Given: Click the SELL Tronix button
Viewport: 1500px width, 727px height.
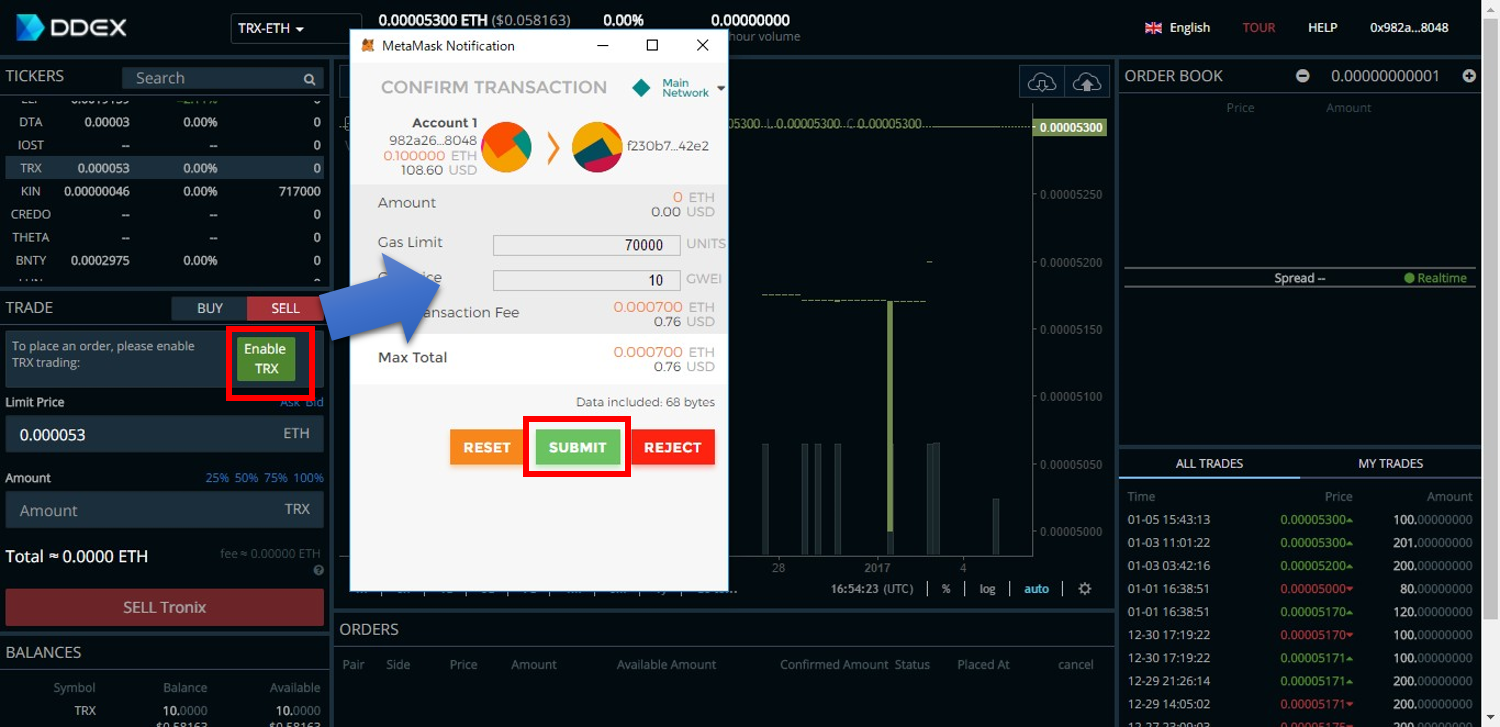Looking at the screenshot, I should coord(165,607).
